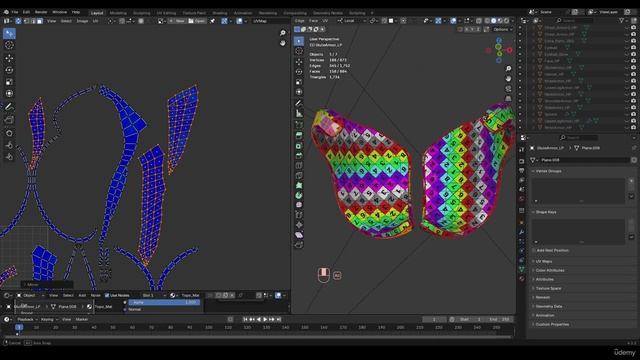The width and height of the screenshot is (640, 360).
Task: Select the 3D viewport Move tool
Action: (x=299, y=62)
